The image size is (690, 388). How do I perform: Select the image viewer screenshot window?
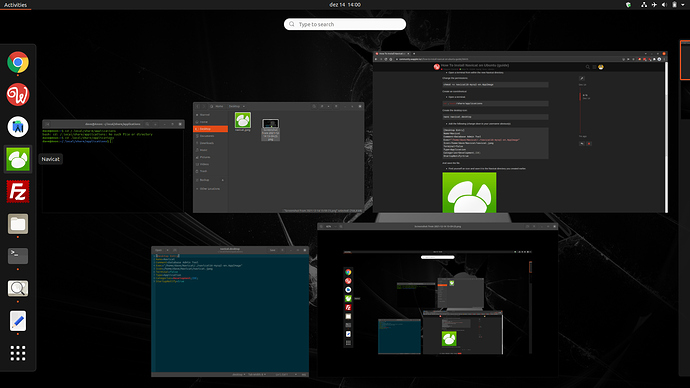point(437,300)
